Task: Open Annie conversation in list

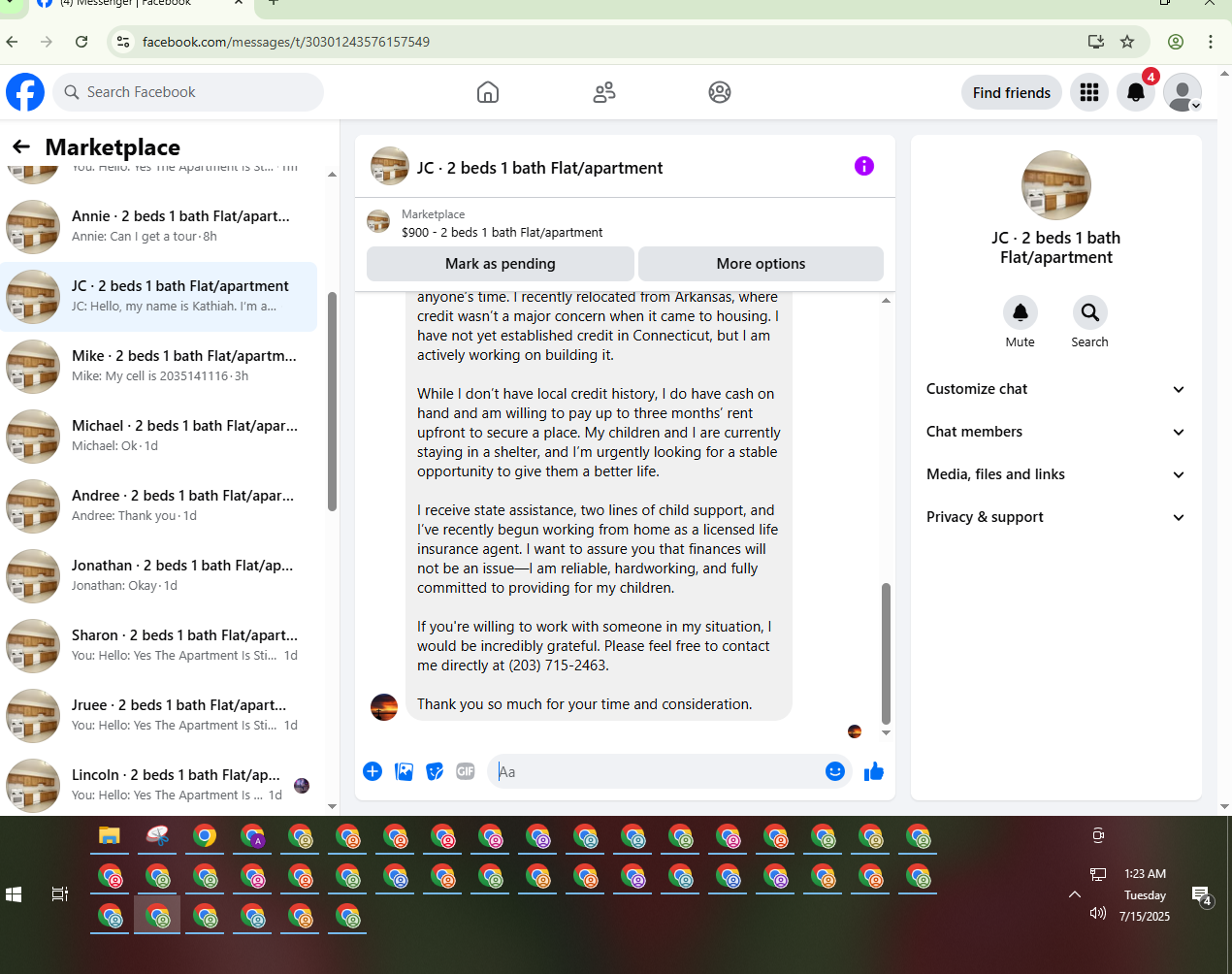Action: (159, 226)
